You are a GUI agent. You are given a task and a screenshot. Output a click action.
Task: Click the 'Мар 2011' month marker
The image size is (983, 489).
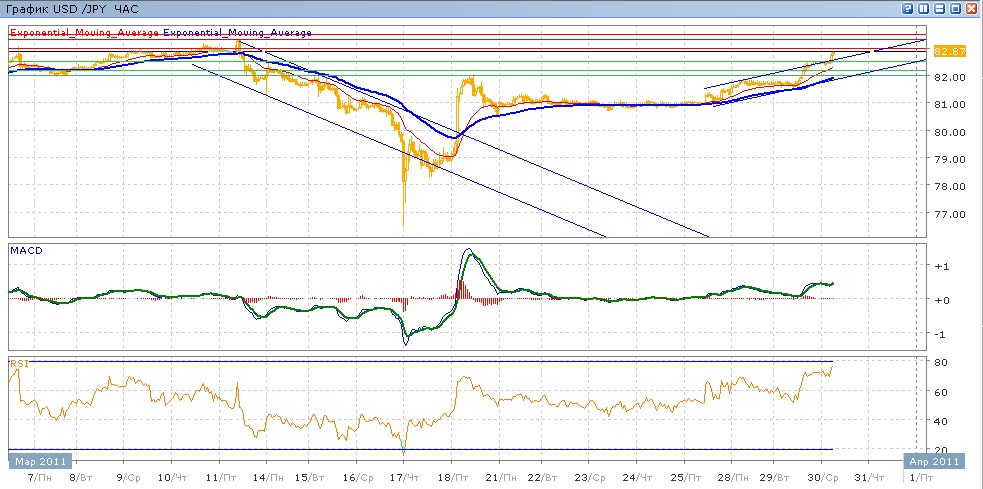[x=41, y=461]
